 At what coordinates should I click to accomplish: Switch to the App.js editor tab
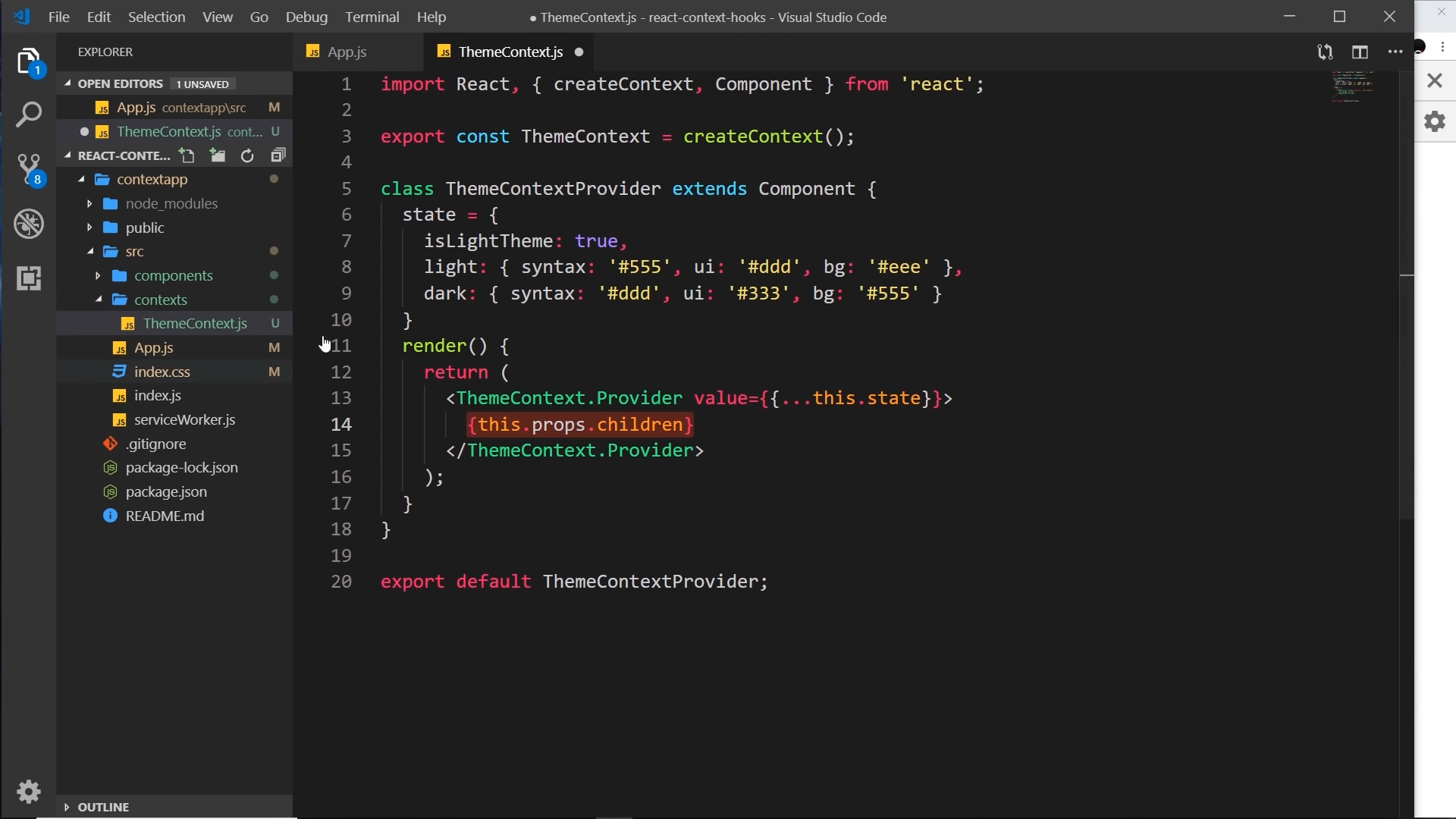[x=347, y=52]
